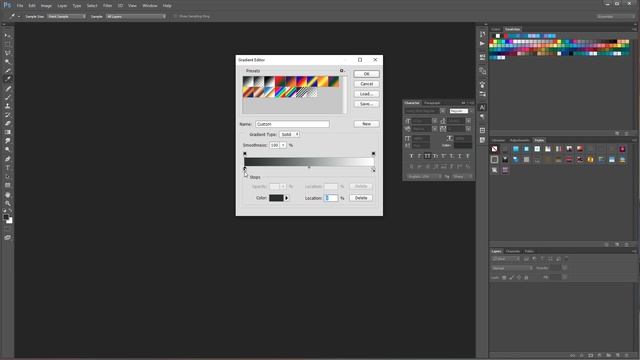The image size is (640, 360).
Task: Open the Color stop flyout arrow
Action: click(287, 198)
